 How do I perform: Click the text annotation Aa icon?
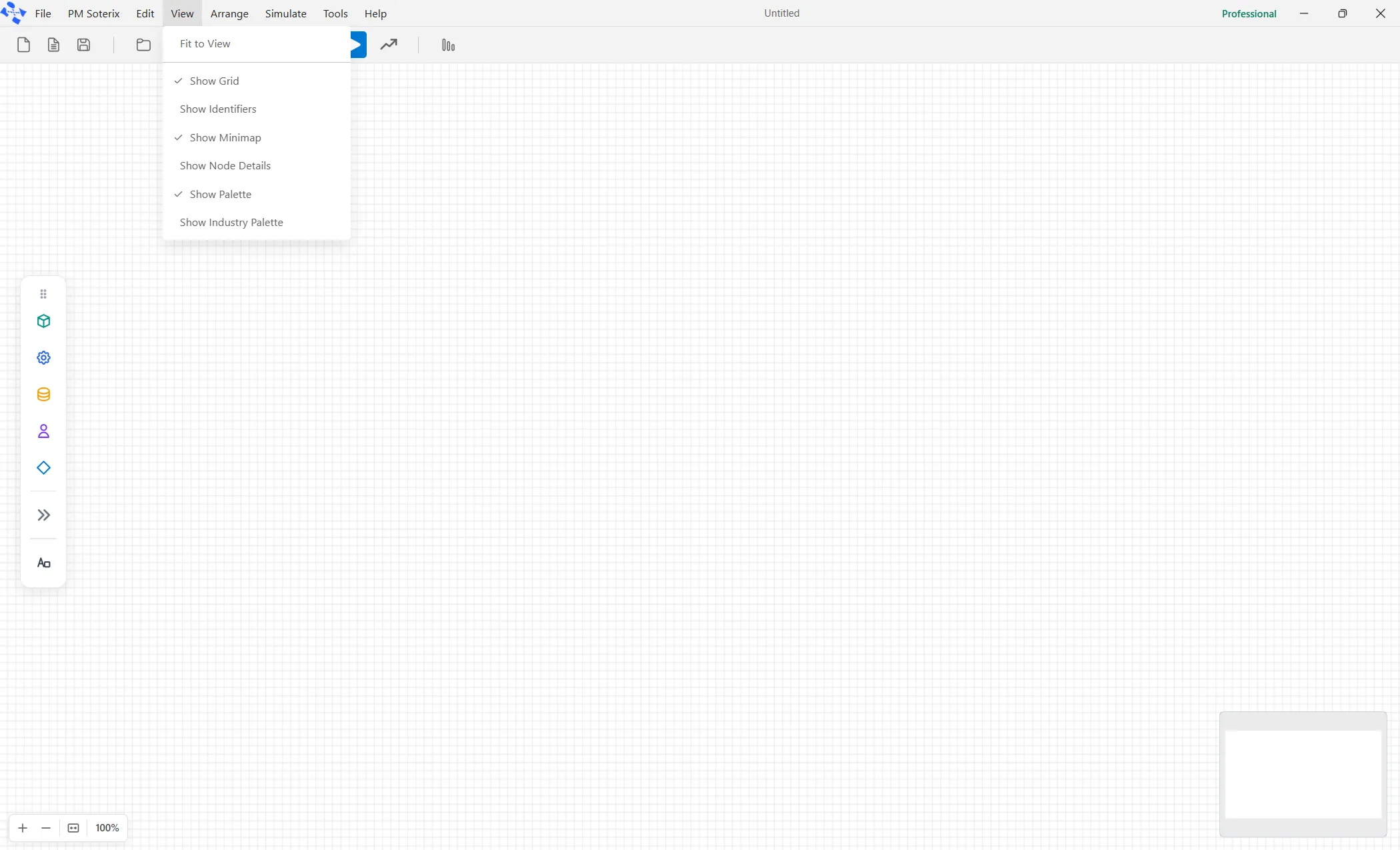[43, 563]
